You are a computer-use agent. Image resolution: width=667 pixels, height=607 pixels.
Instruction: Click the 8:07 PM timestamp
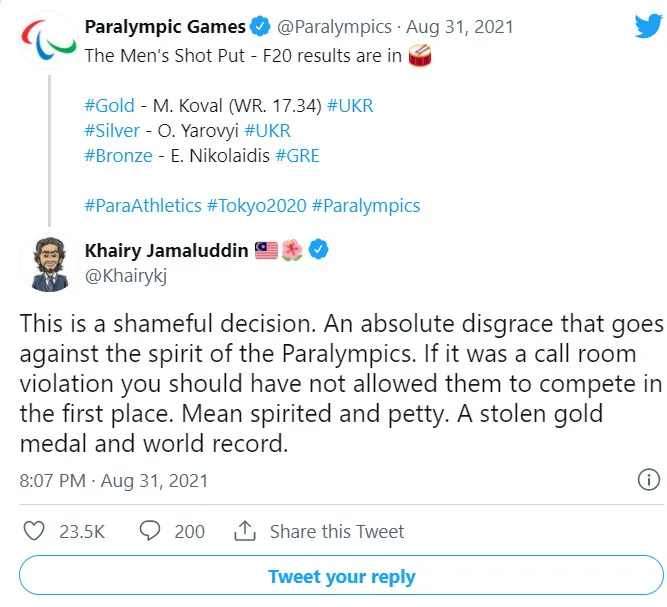tap(52, 480)
